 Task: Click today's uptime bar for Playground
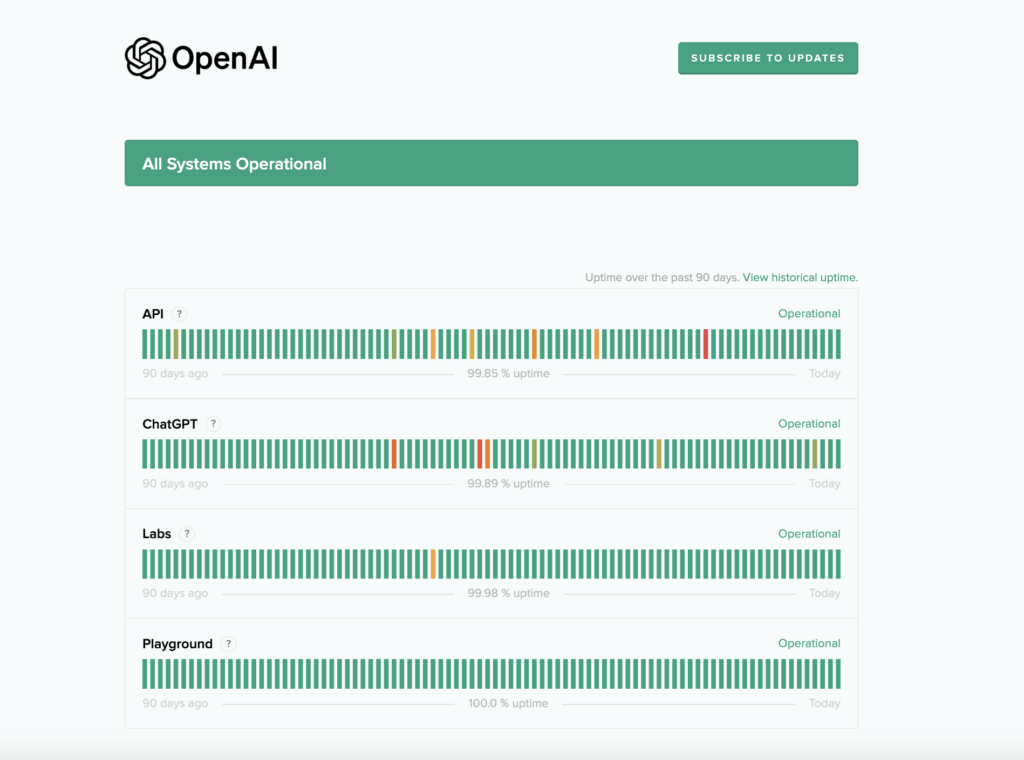coord(840,673)
